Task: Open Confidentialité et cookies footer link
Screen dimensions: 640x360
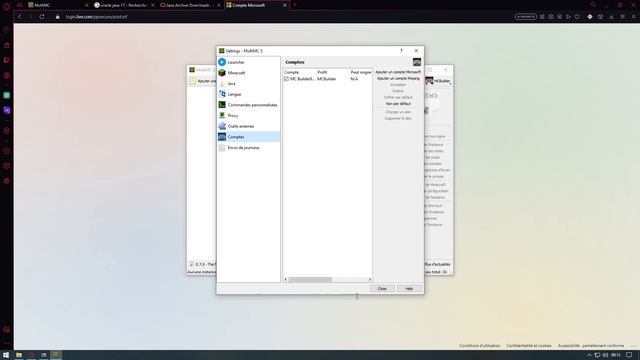Action: pos(529,346)
